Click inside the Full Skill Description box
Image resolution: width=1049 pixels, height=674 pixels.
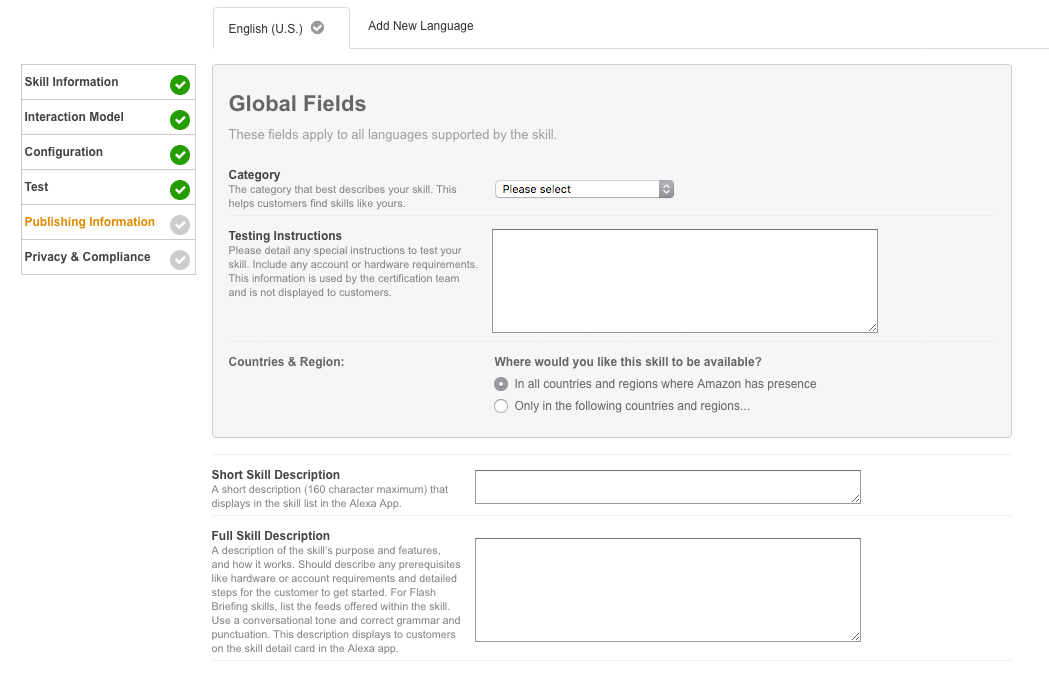[667, 590]
